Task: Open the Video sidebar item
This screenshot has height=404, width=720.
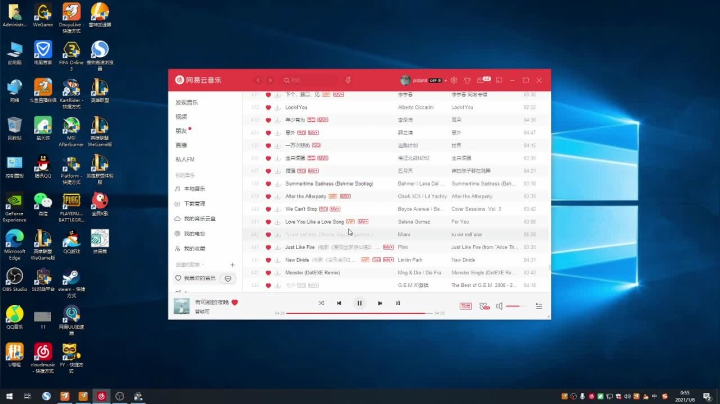Action: click(181, 117)
